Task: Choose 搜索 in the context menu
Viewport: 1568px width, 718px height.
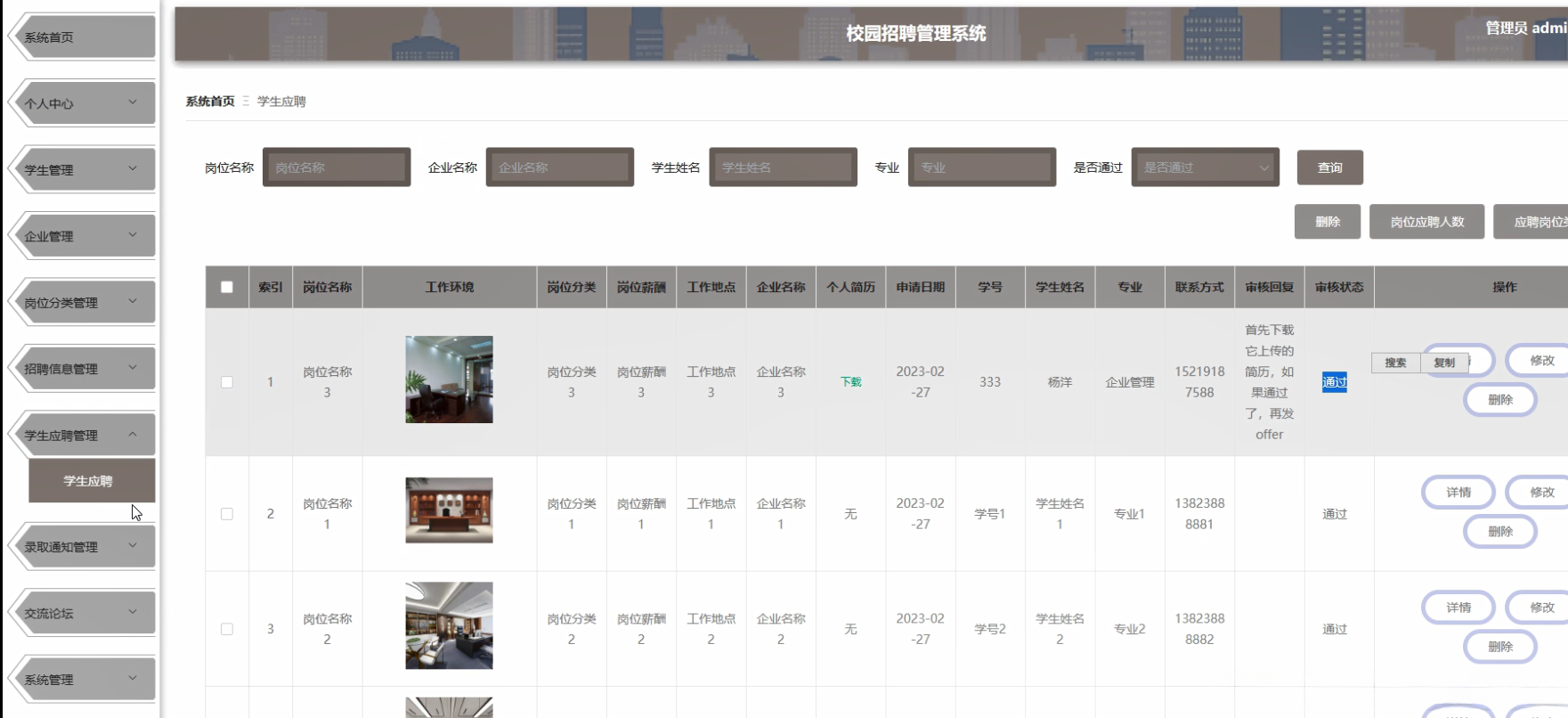Action: (x=1395, y=363)
